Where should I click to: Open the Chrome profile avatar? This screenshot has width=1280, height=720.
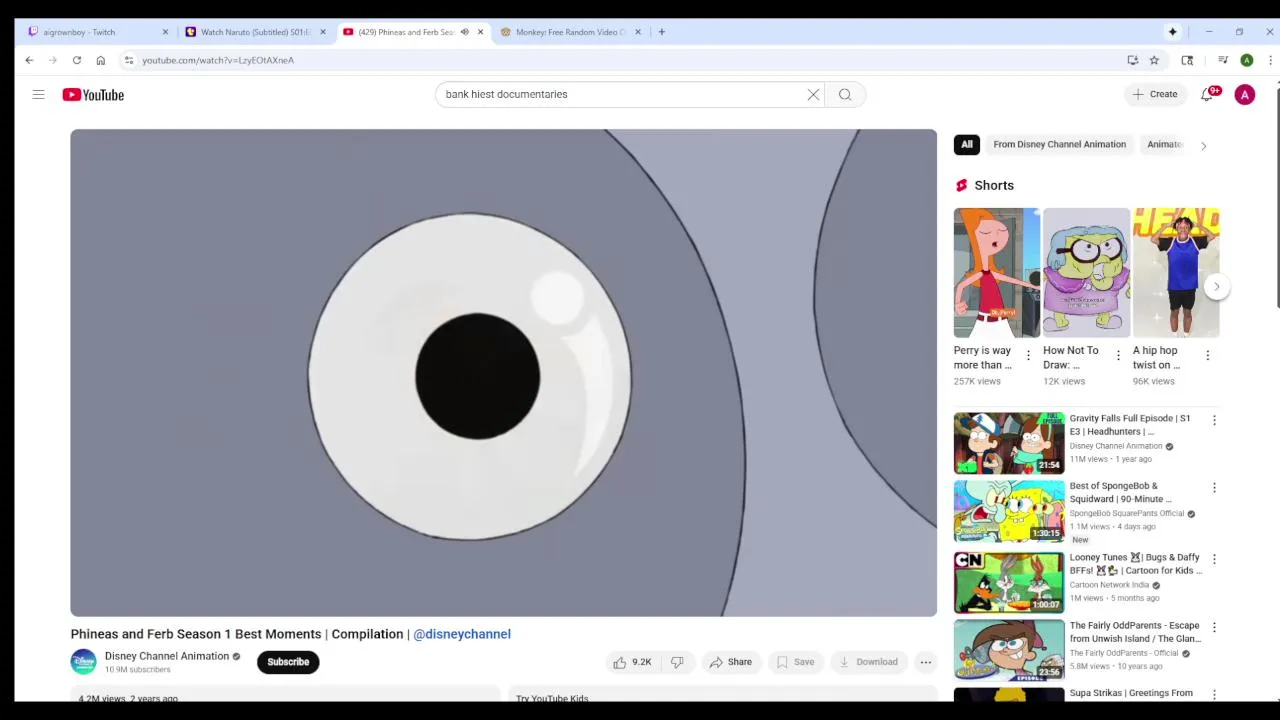click(x=1247, y=60)
